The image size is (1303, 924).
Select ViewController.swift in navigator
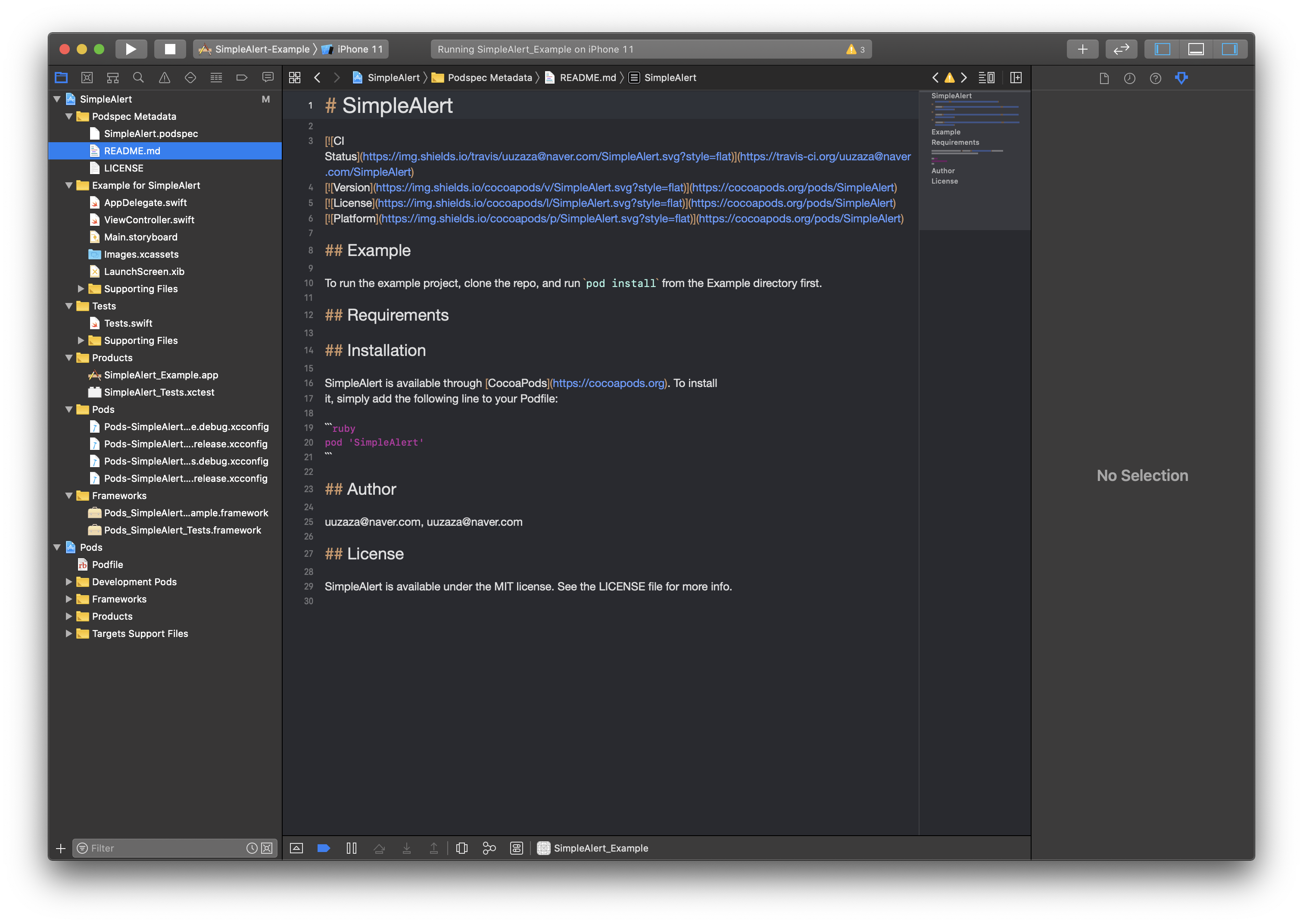149,220
